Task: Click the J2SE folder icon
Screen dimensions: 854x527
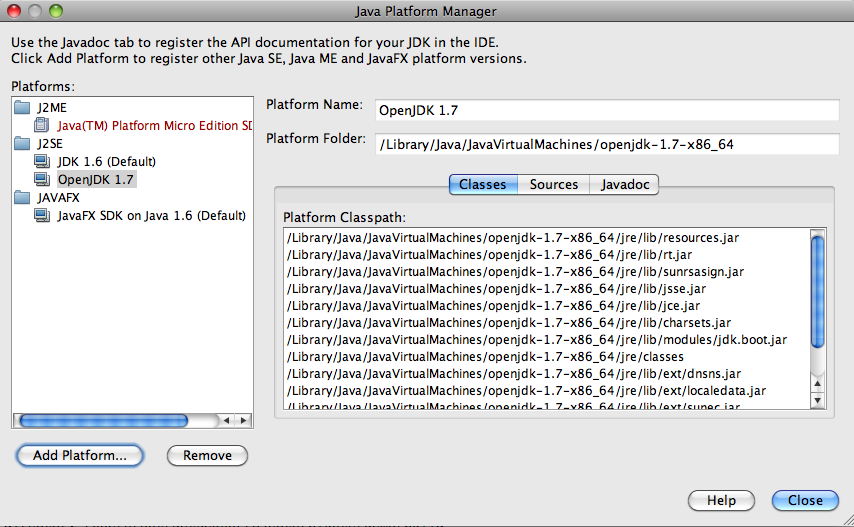Action: click(x=22, y=144)
